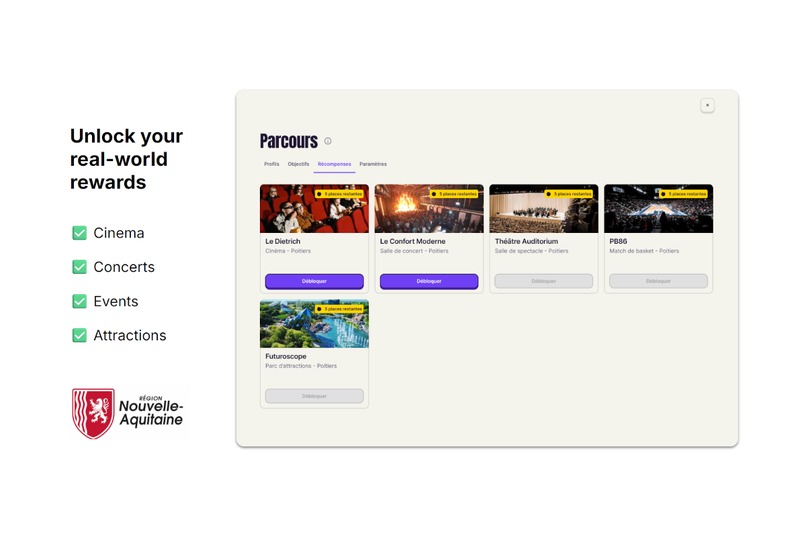Select the Récompenses tab
The width and height of the screenshot is (806, 537).
[334, 164]
